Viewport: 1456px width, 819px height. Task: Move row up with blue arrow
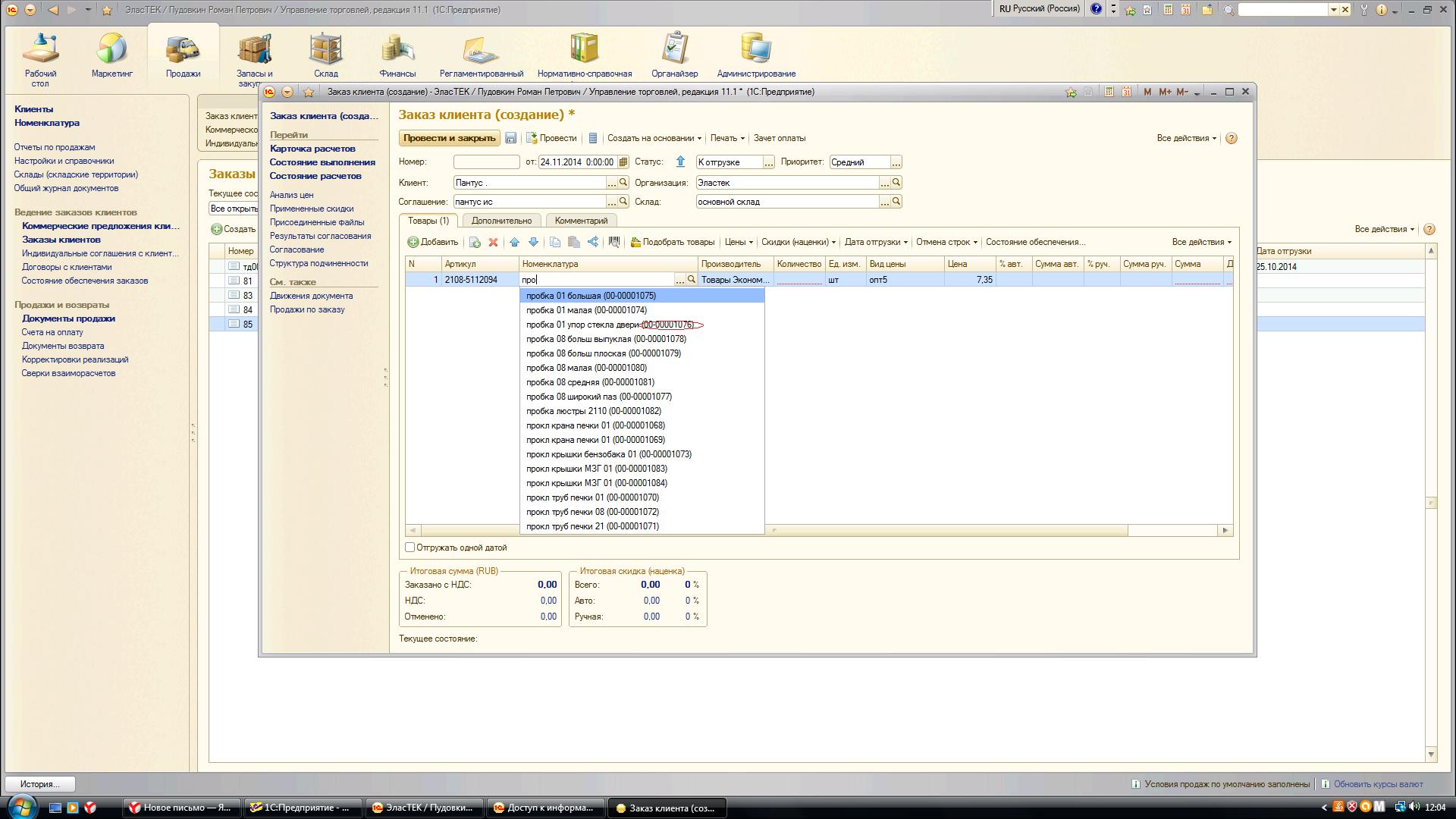[x=515, y=242]
